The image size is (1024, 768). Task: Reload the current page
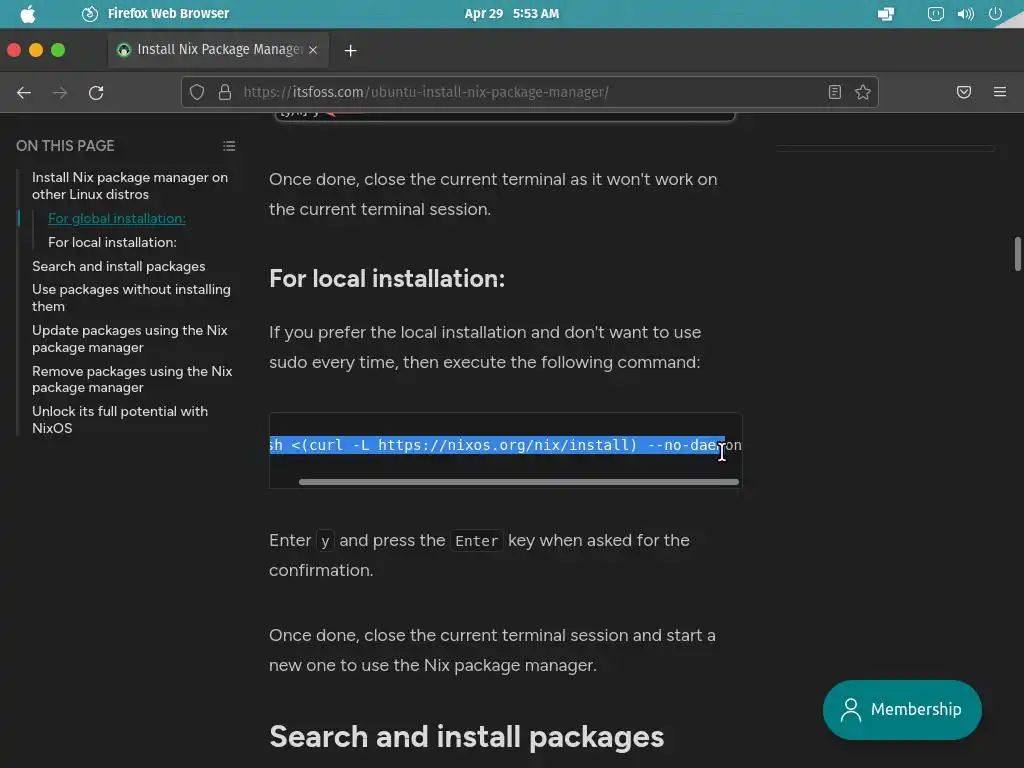pyautogui.click(x=96, y=92)
